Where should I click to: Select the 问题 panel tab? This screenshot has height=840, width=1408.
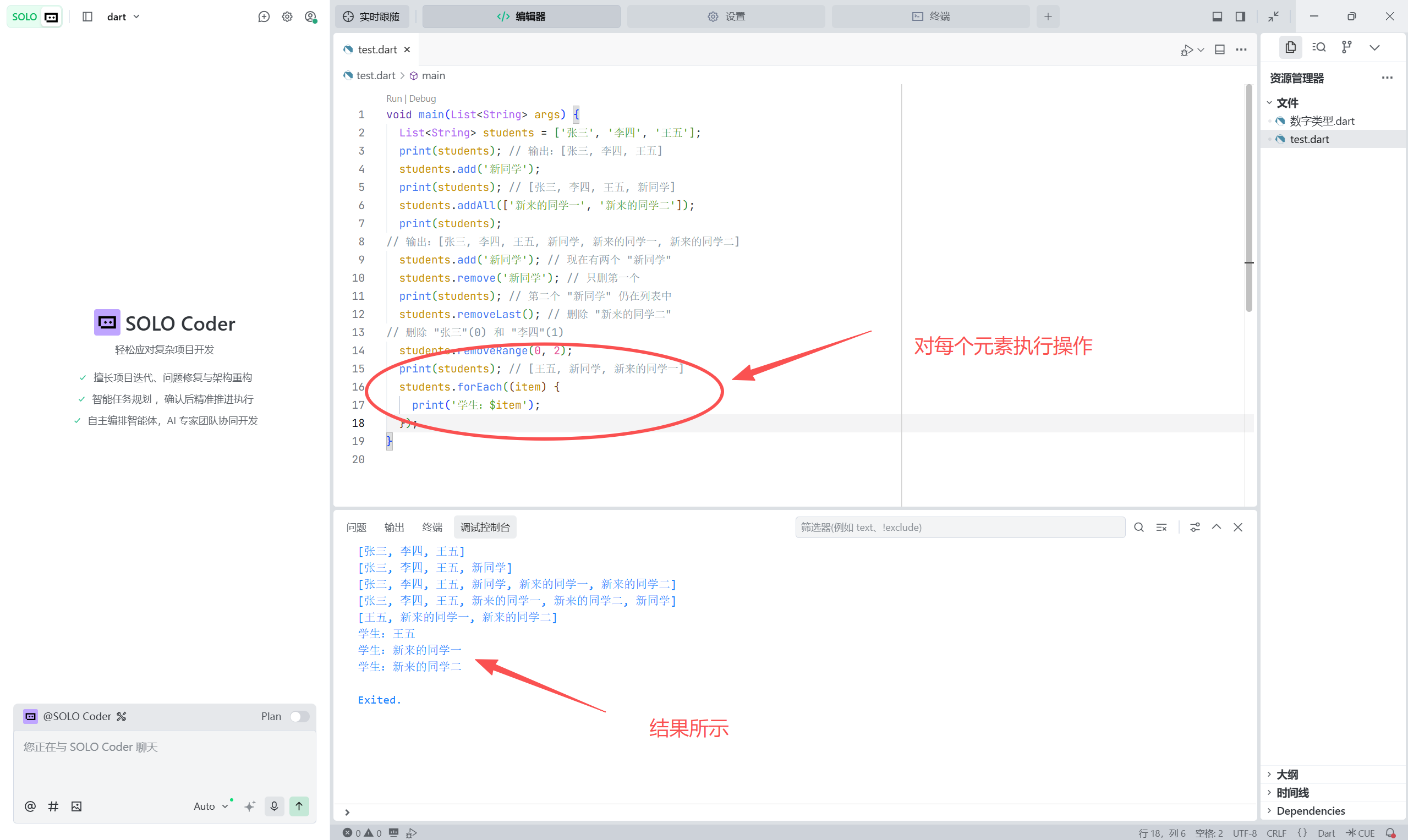356,527
